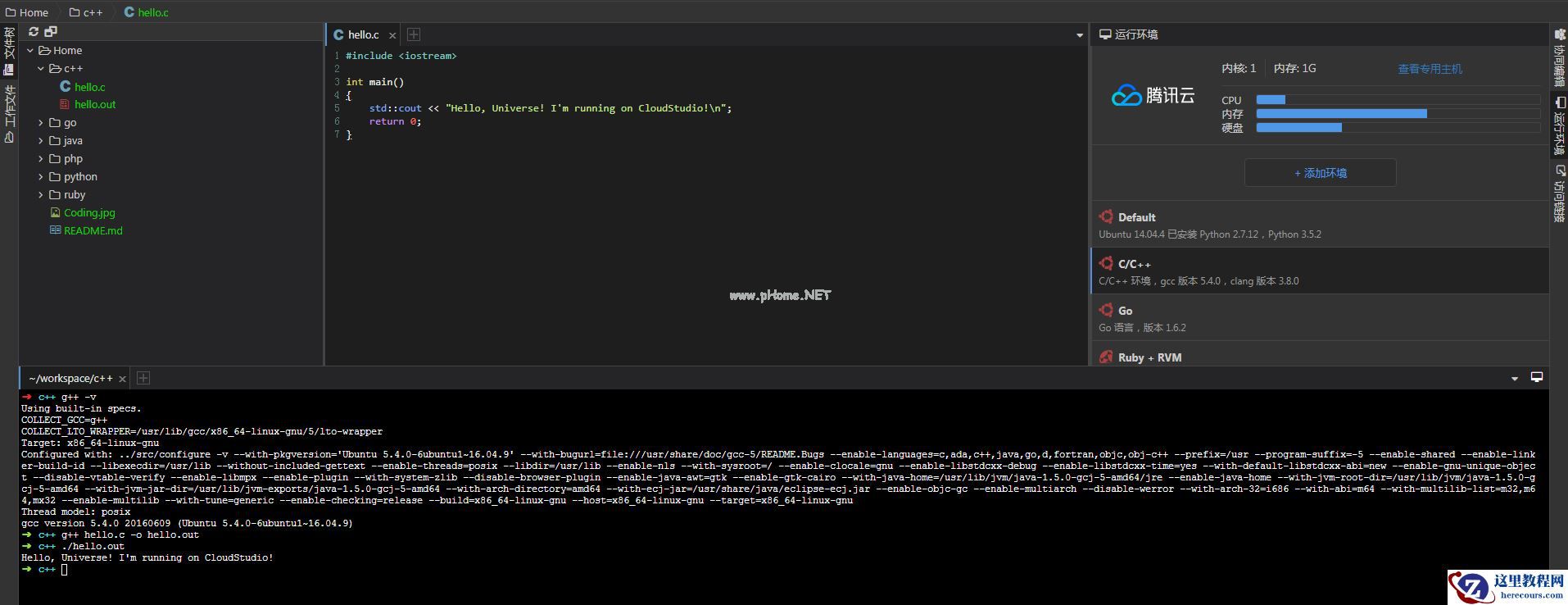1568x605 pixels.
Task: Open hello.out in file tree
Action: (94, 104)
